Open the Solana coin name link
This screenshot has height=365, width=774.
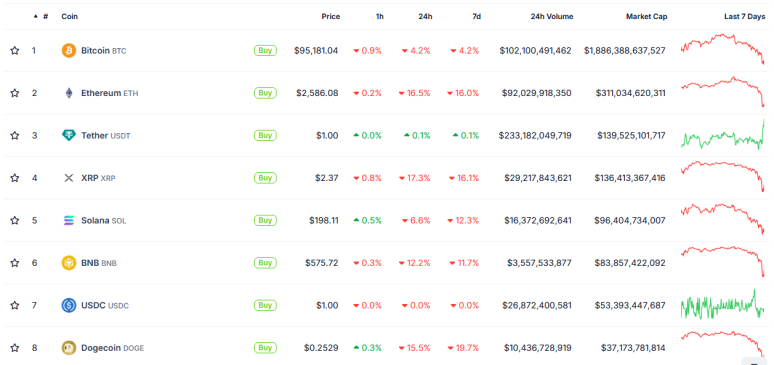[x=95, y=220]
